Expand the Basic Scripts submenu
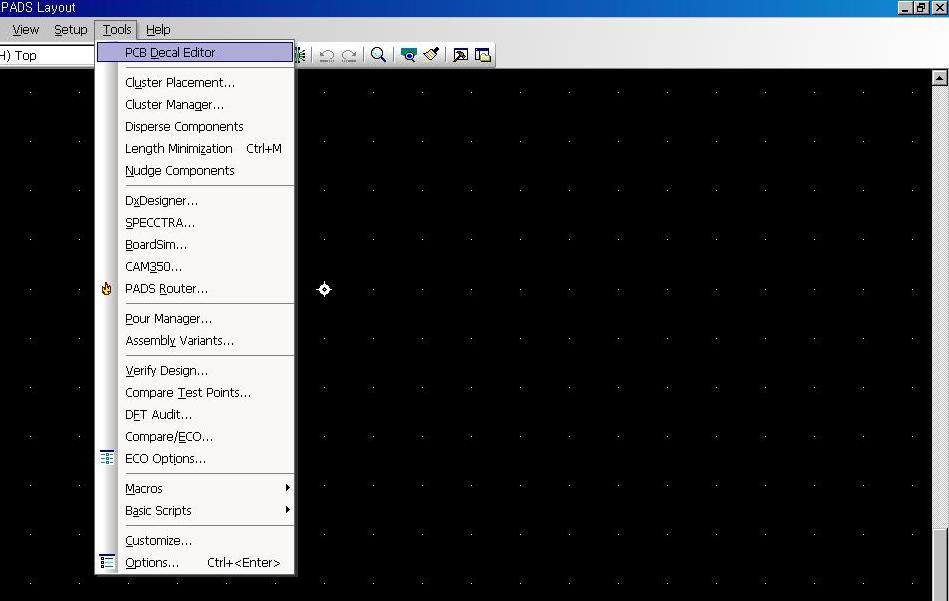Screen dimensions: 949x601 [195, 511]
